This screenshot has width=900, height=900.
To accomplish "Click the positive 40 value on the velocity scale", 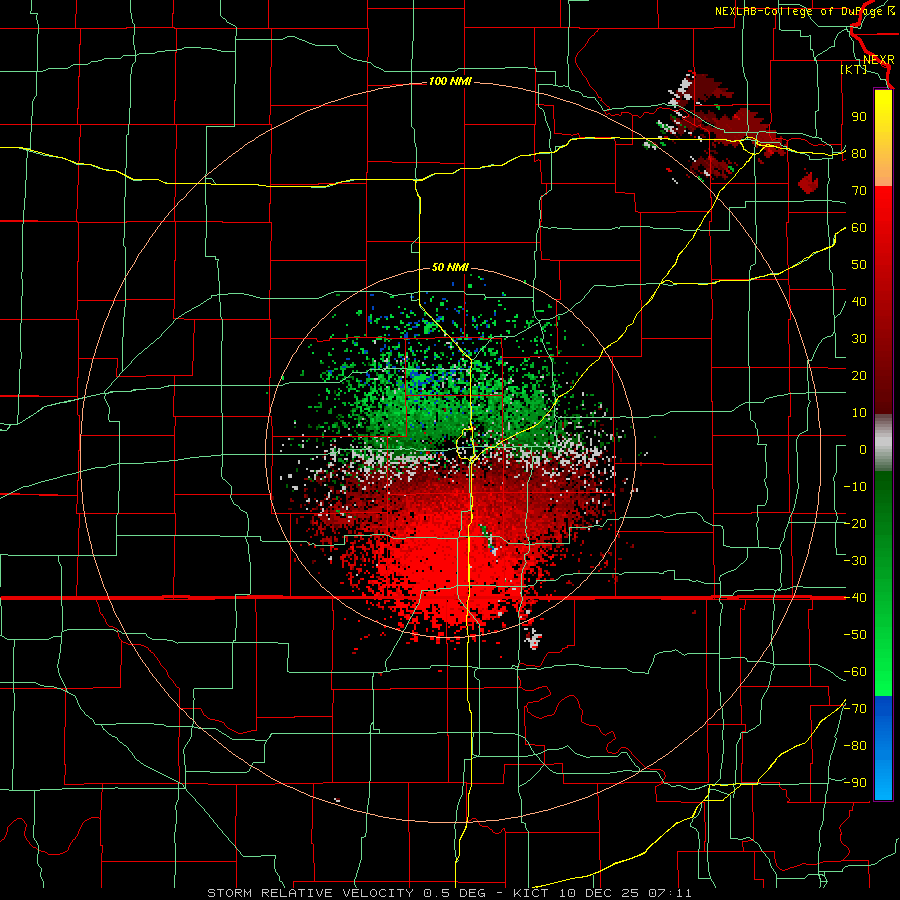I will click(x=859, y=302).
